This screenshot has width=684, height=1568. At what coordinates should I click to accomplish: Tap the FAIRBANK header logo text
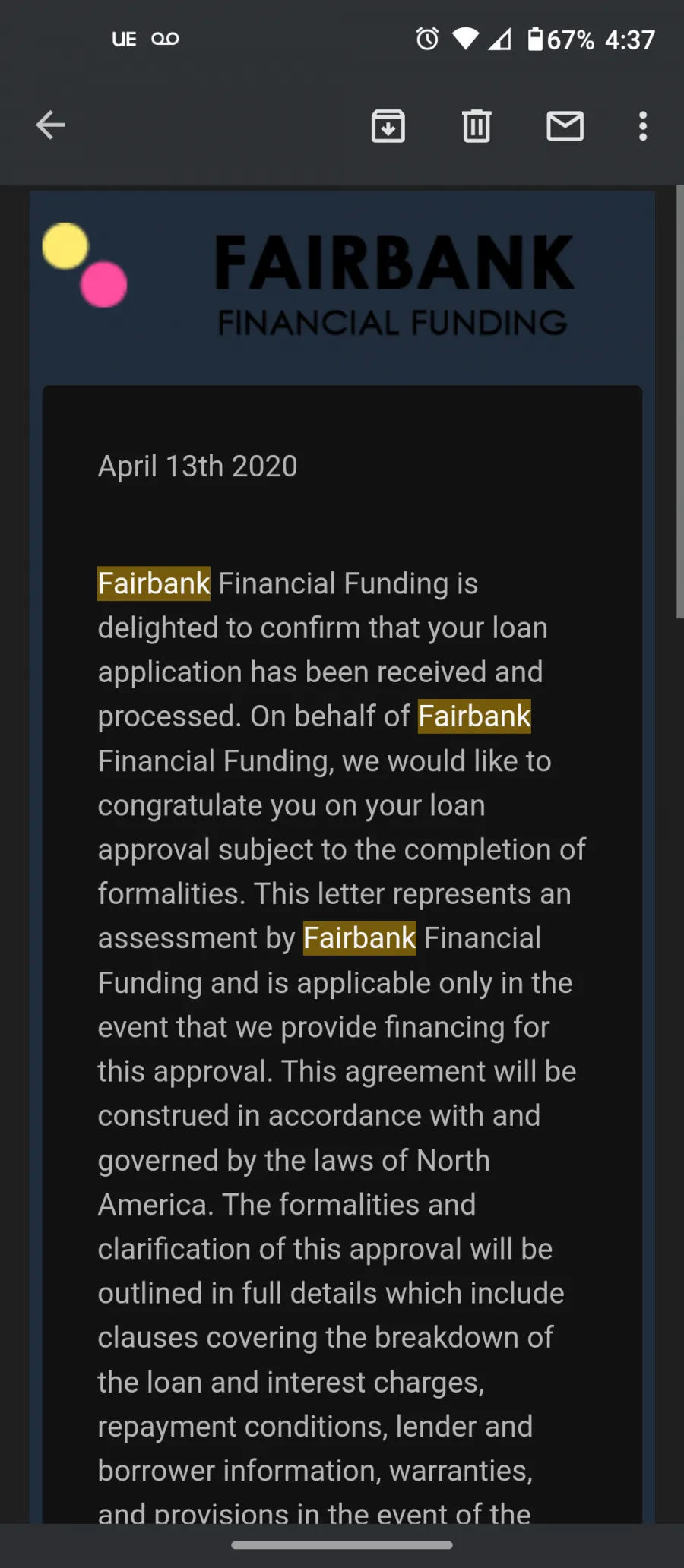pyautogui.click(x=394, y=262)
